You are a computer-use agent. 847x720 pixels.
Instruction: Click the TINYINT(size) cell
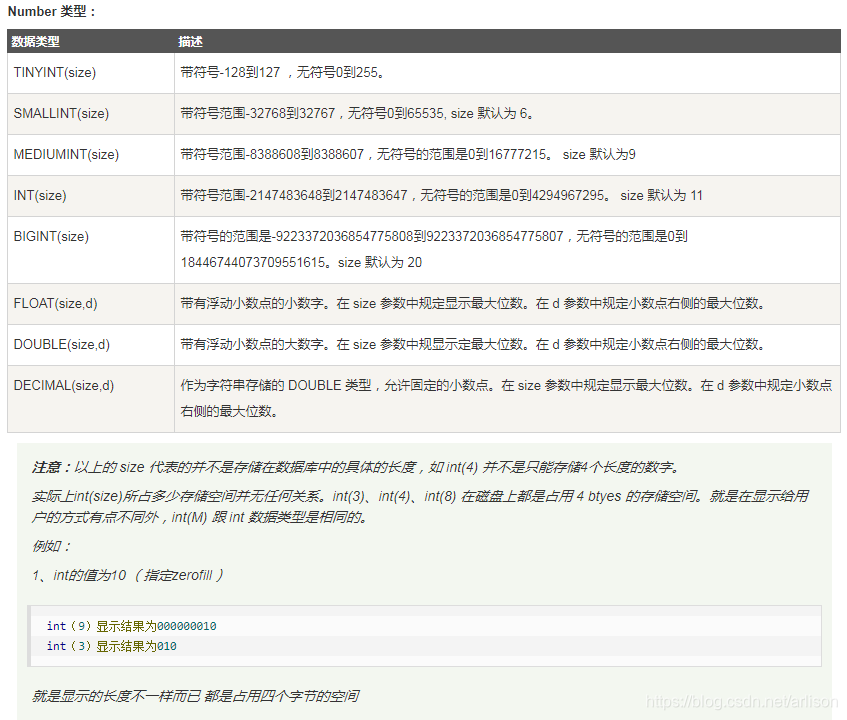pos(91,73)
